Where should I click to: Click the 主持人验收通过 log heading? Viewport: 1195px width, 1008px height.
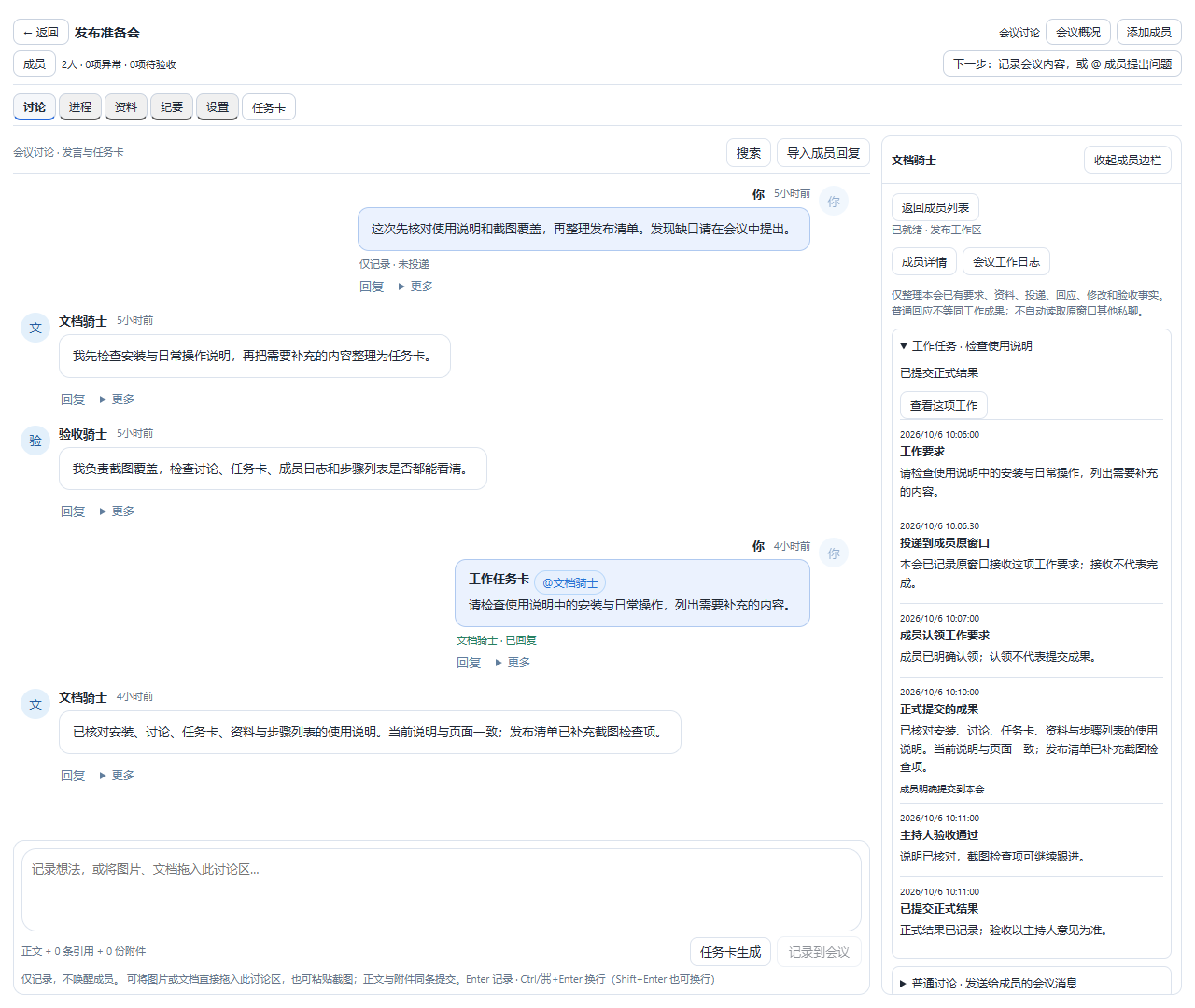[x=939, y=835]
